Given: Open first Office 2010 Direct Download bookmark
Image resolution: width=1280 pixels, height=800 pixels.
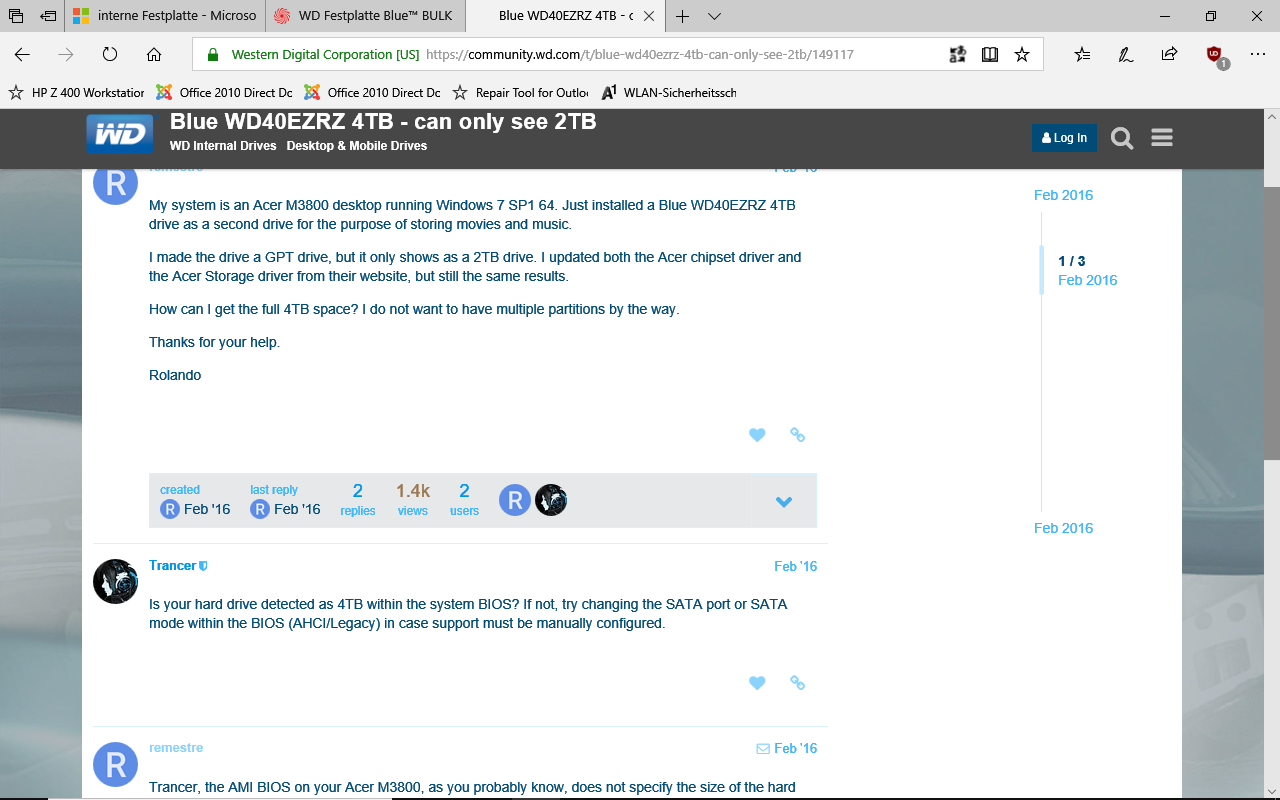Looking at the screenshot, I should tap(225, 92).
